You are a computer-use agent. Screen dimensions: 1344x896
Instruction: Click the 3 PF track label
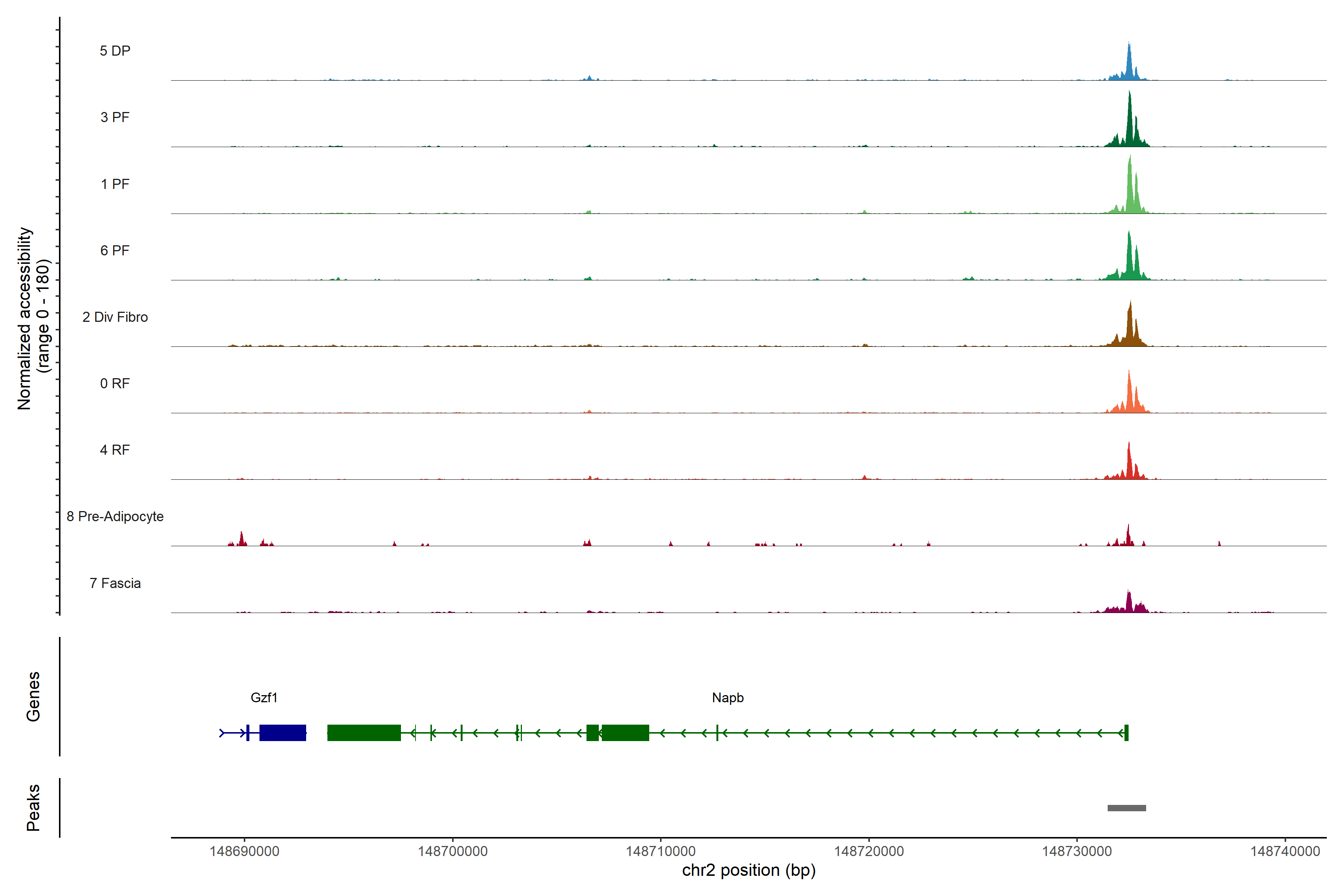[x=115, y=117]
